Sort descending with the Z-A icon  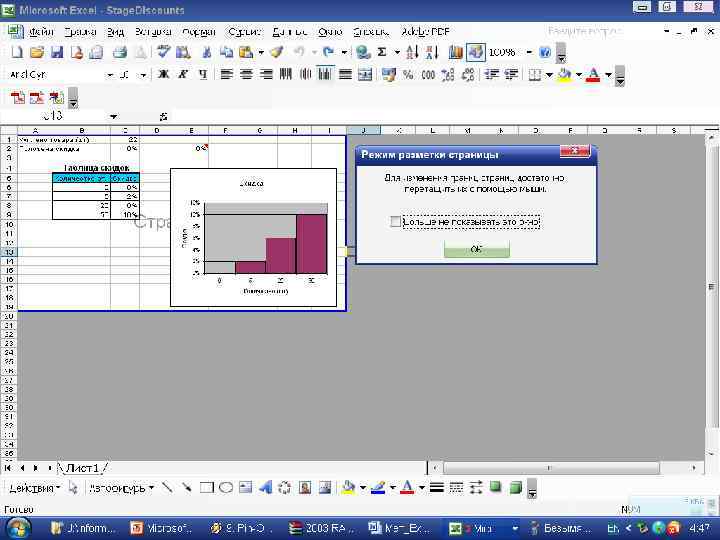tap(432, 52)
